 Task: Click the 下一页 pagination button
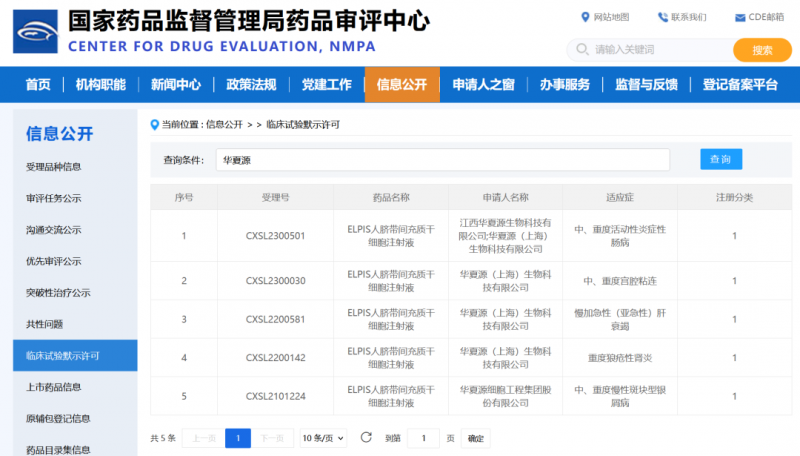(272, 438)
